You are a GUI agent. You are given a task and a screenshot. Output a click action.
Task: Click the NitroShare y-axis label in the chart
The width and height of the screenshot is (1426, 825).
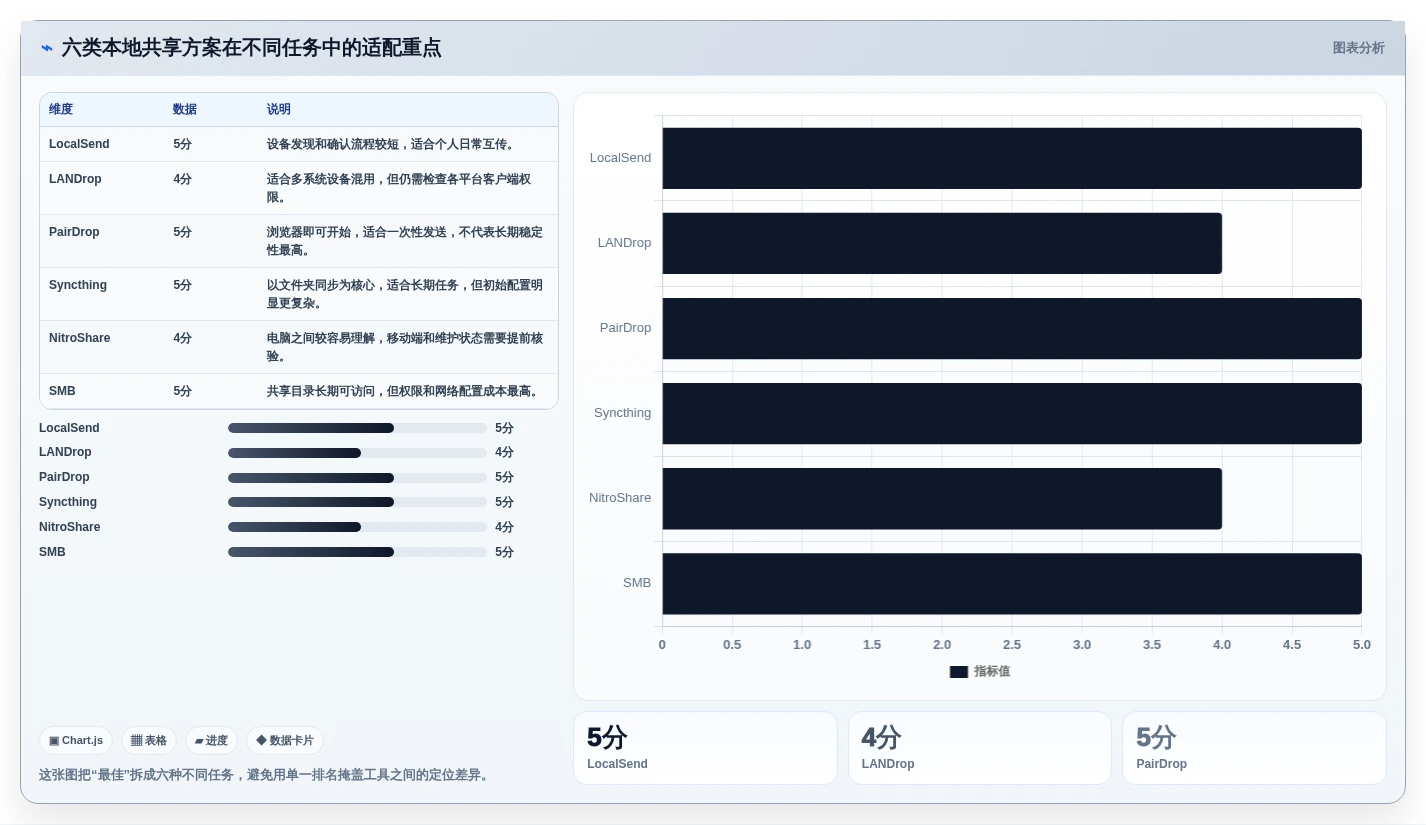(x=620, y=498)
